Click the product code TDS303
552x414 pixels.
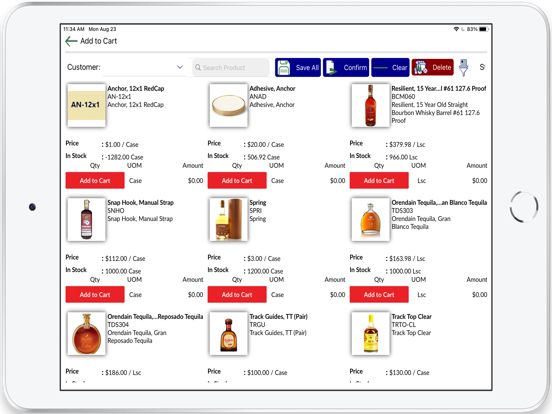[402, 211]
